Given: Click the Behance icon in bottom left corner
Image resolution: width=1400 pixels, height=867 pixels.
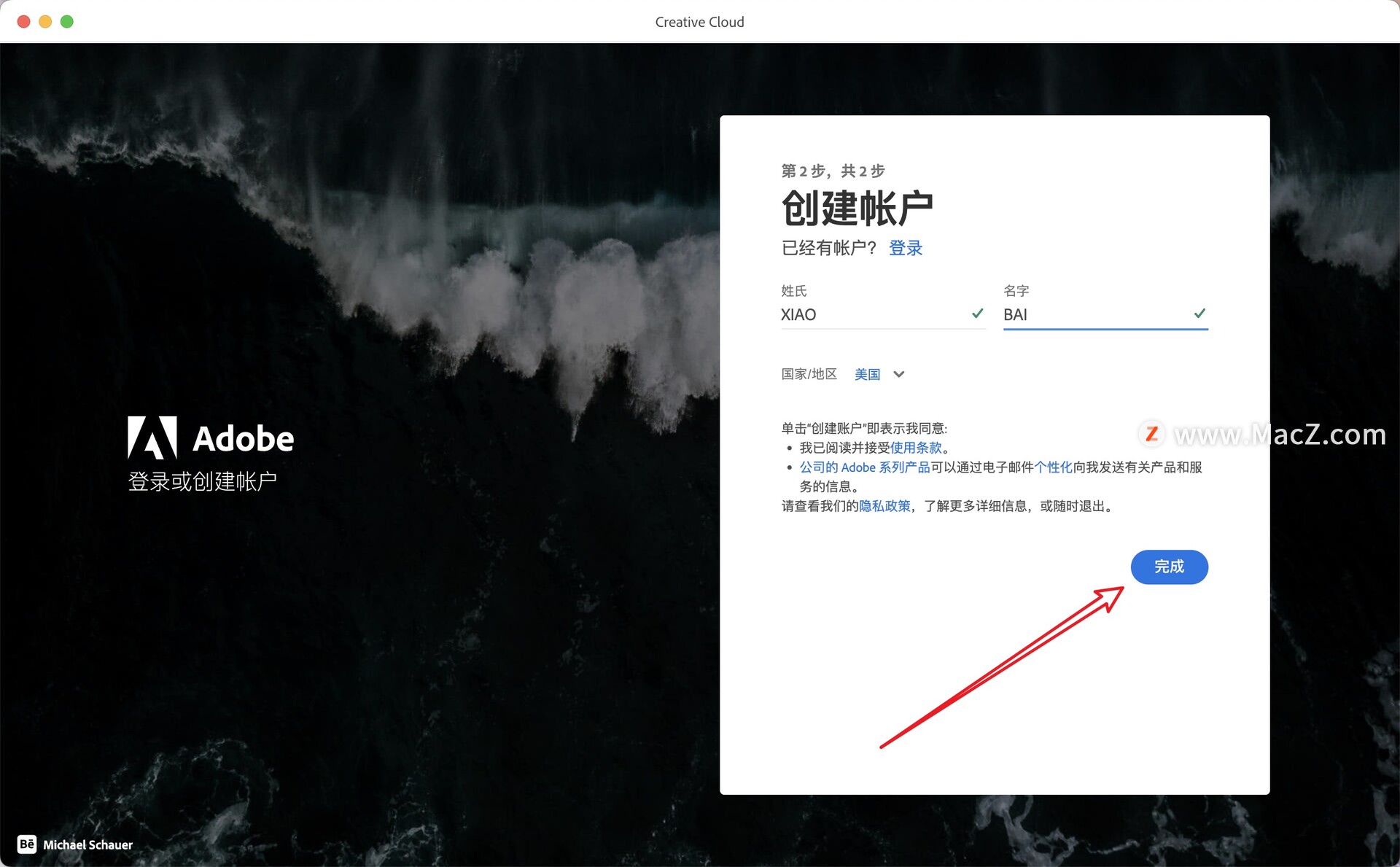Looking at the screenshot, I should click(28, 844).
